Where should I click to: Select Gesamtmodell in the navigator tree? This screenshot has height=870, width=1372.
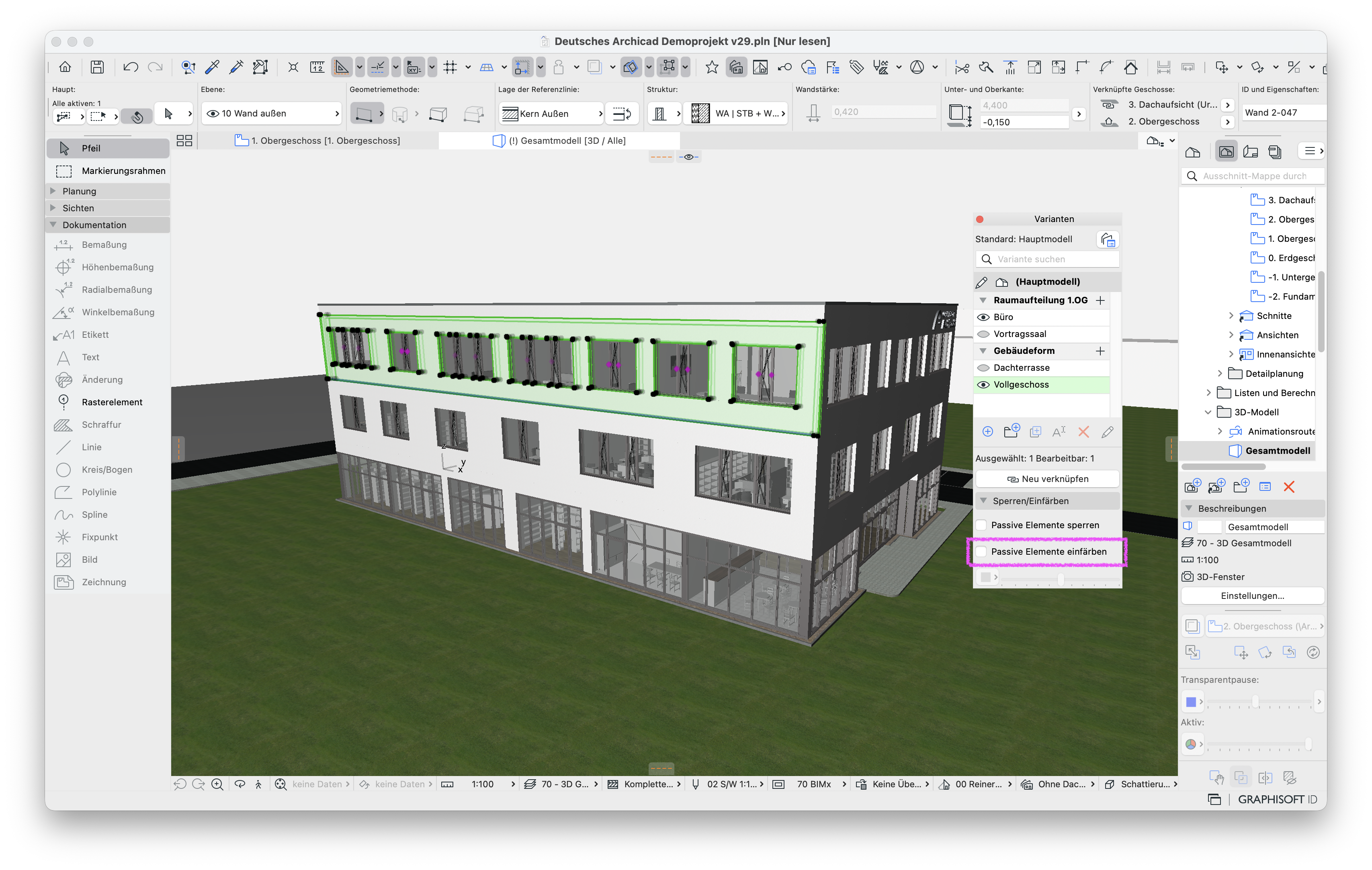1278,451
